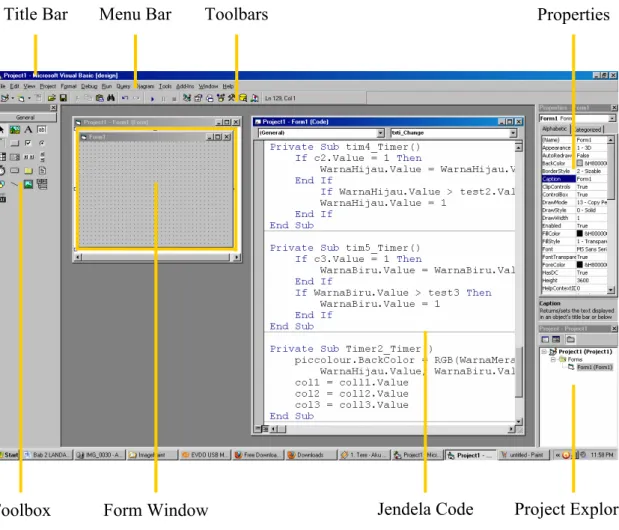Viewport: 619px width, 530px height.
Task: Click the General tab button in the toolbox
Action: point(26,117)
